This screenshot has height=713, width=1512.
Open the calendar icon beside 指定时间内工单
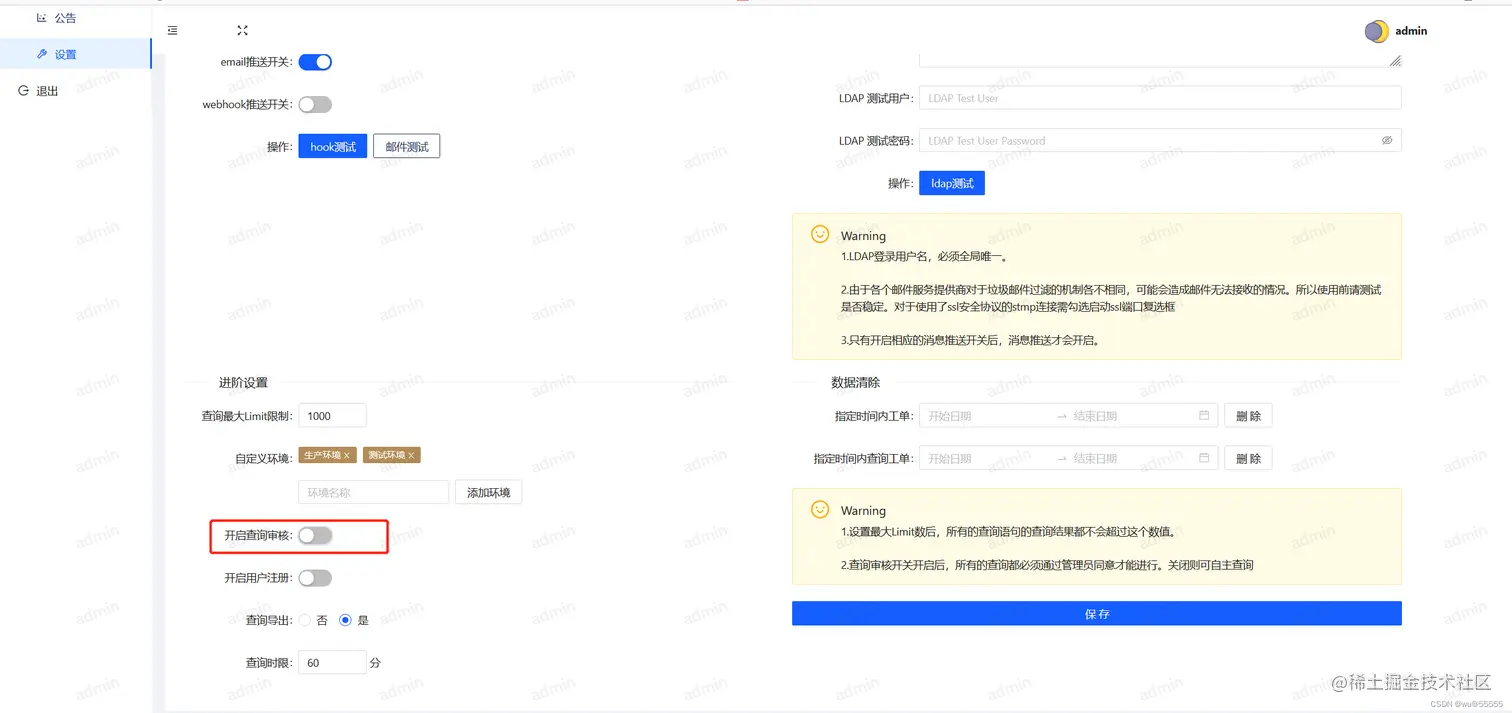(x=1204, y=415)
